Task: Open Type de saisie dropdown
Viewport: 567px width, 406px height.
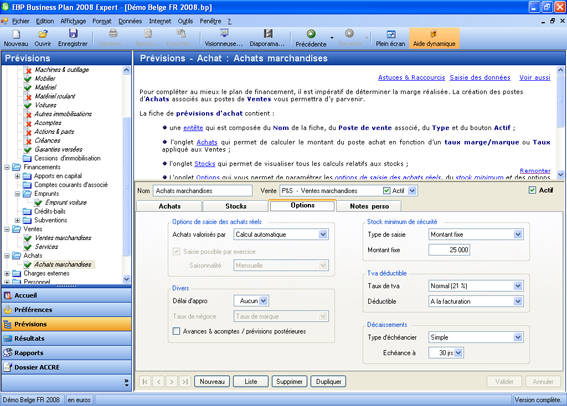Action: [x=518, y=234]
